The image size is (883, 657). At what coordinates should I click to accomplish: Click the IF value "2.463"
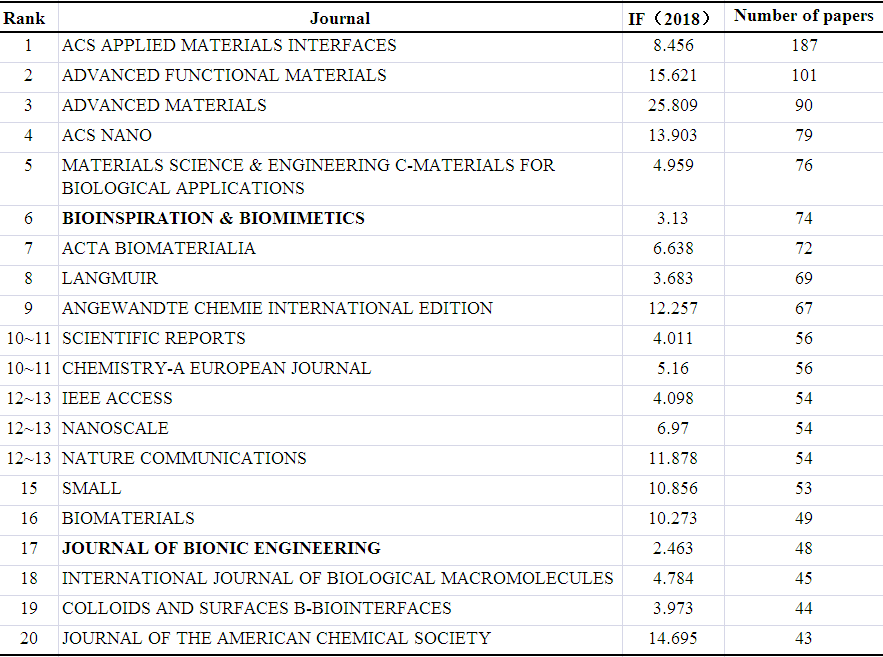pos(673,548)
